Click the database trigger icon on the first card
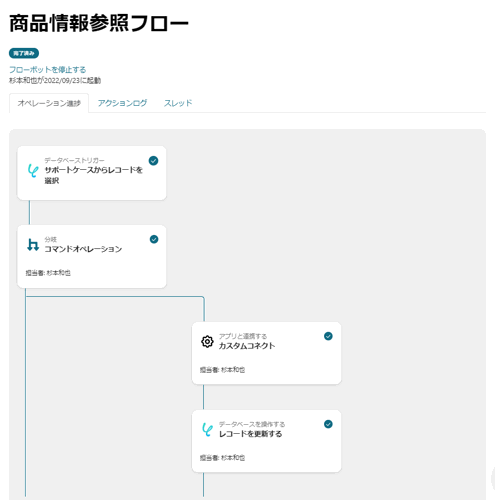The image size is (495, 500). pos(33,171)
